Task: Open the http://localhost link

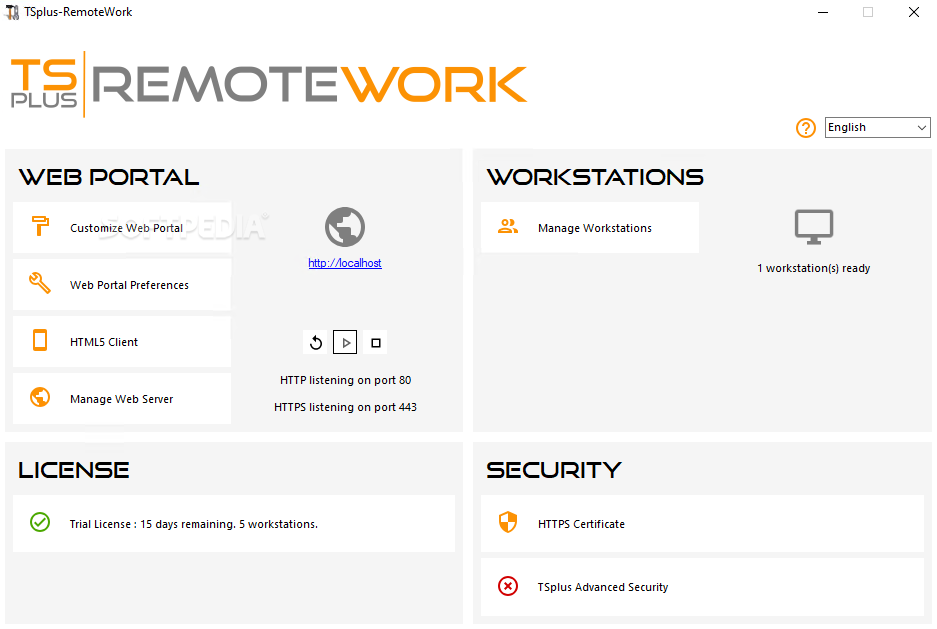Action: 345,263
